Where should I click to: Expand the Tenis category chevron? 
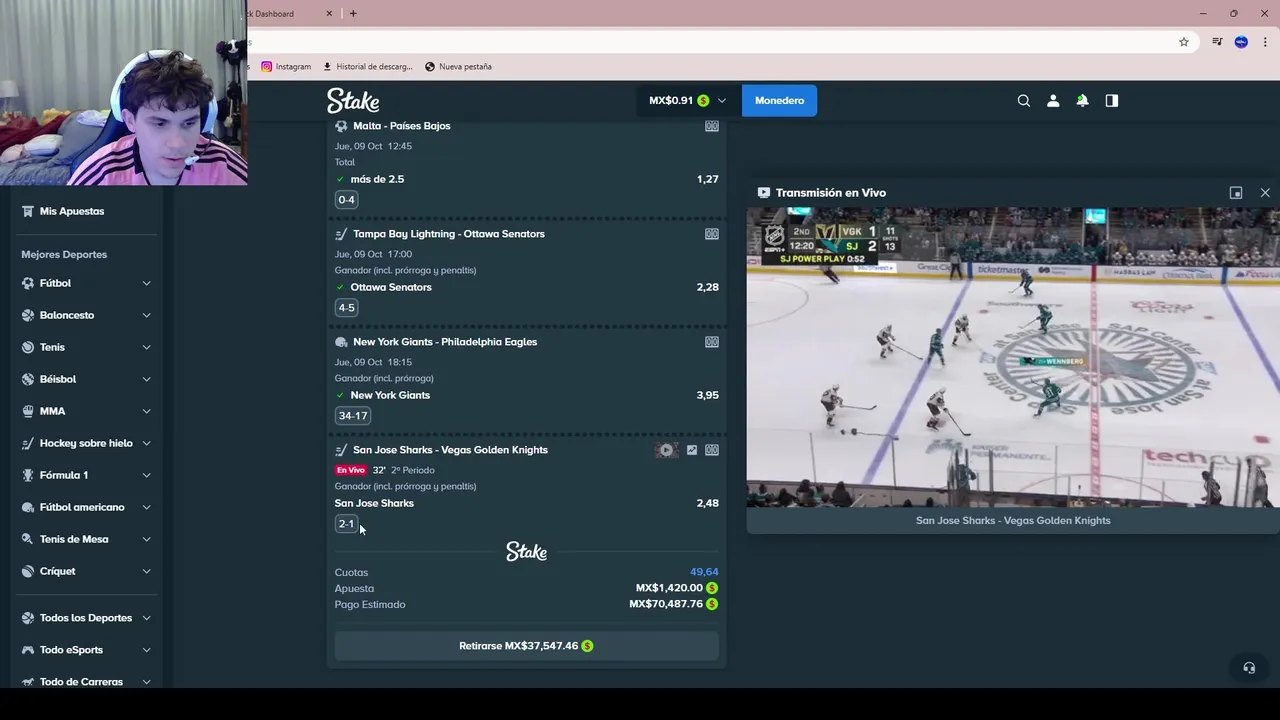click(x=146, y=347)
